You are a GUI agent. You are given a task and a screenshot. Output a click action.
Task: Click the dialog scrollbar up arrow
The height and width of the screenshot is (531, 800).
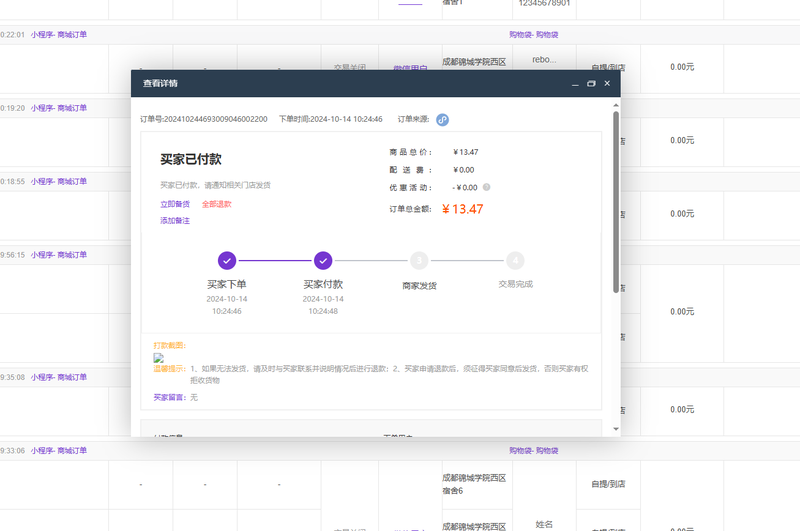pyautogui.click(x=616, y=105)
